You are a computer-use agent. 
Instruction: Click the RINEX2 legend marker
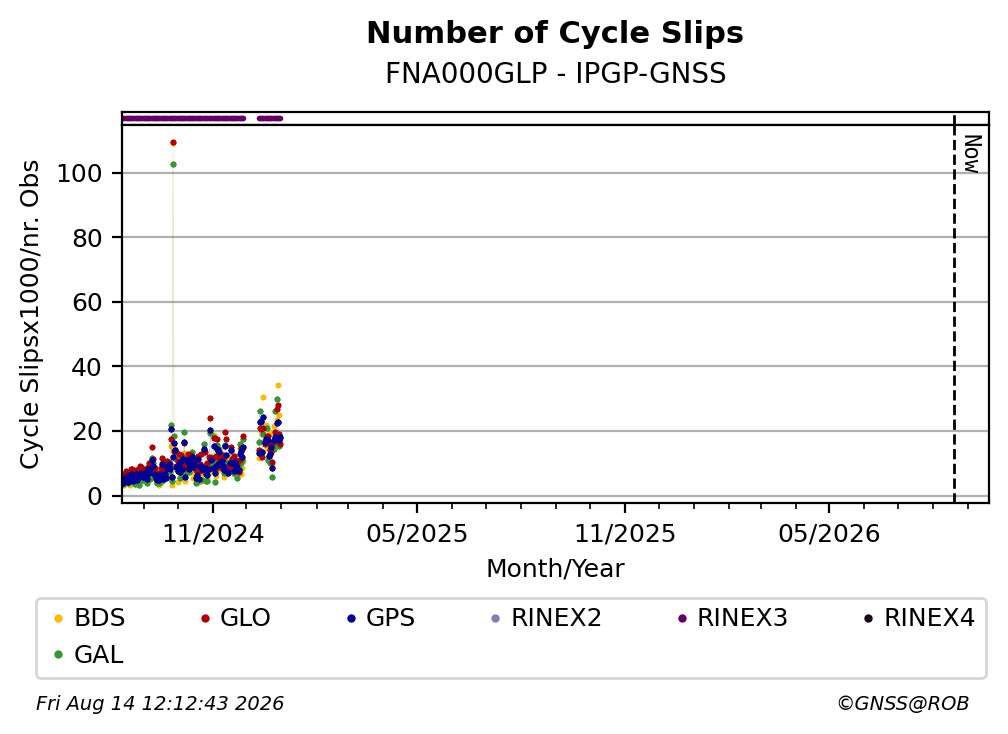click(495, 618)
